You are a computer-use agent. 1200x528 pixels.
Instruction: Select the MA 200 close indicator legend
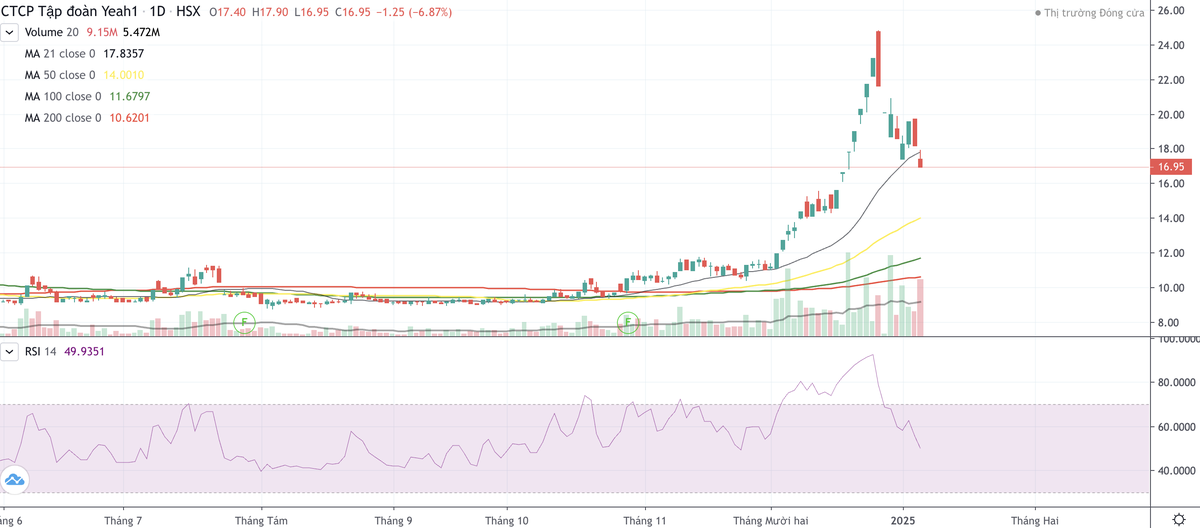[x=63, y=118]
